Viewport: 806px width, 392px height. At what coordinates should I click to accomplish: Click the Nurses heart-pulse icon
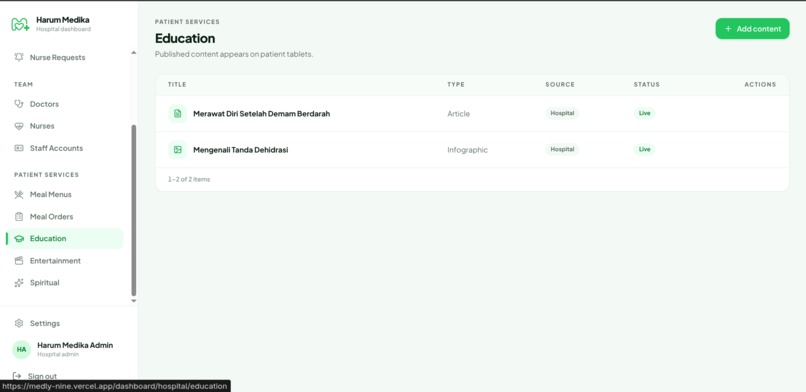click(19, 126)
